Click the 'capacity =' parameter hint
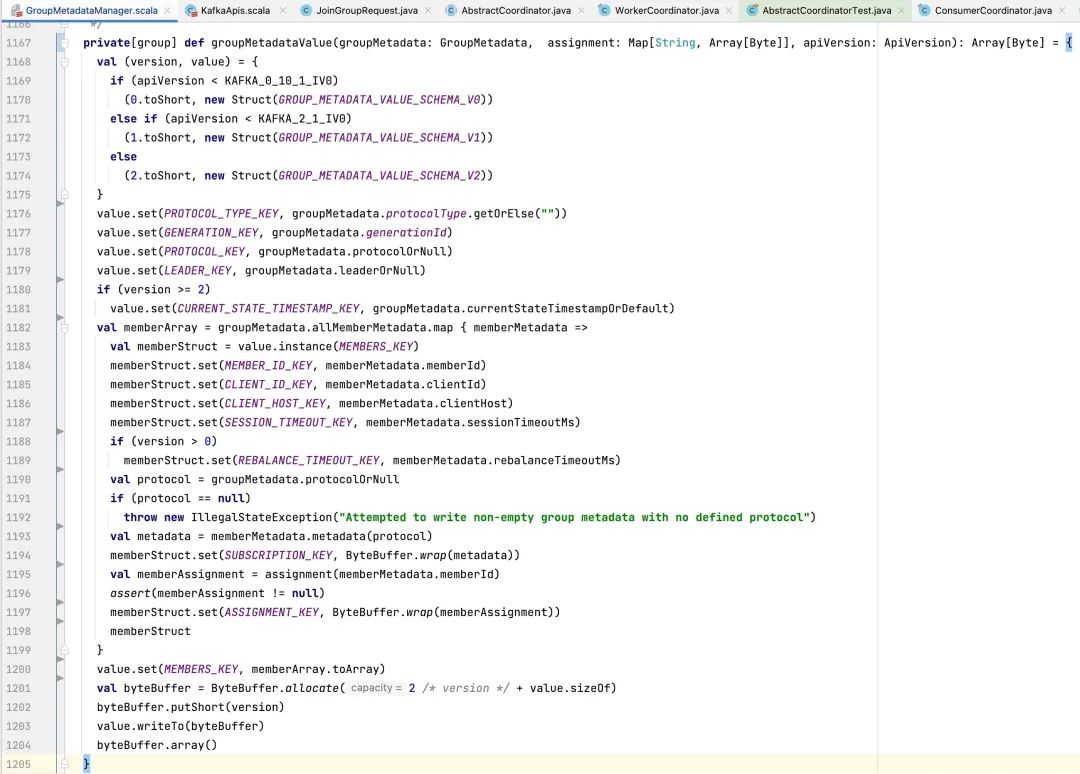 375,688
